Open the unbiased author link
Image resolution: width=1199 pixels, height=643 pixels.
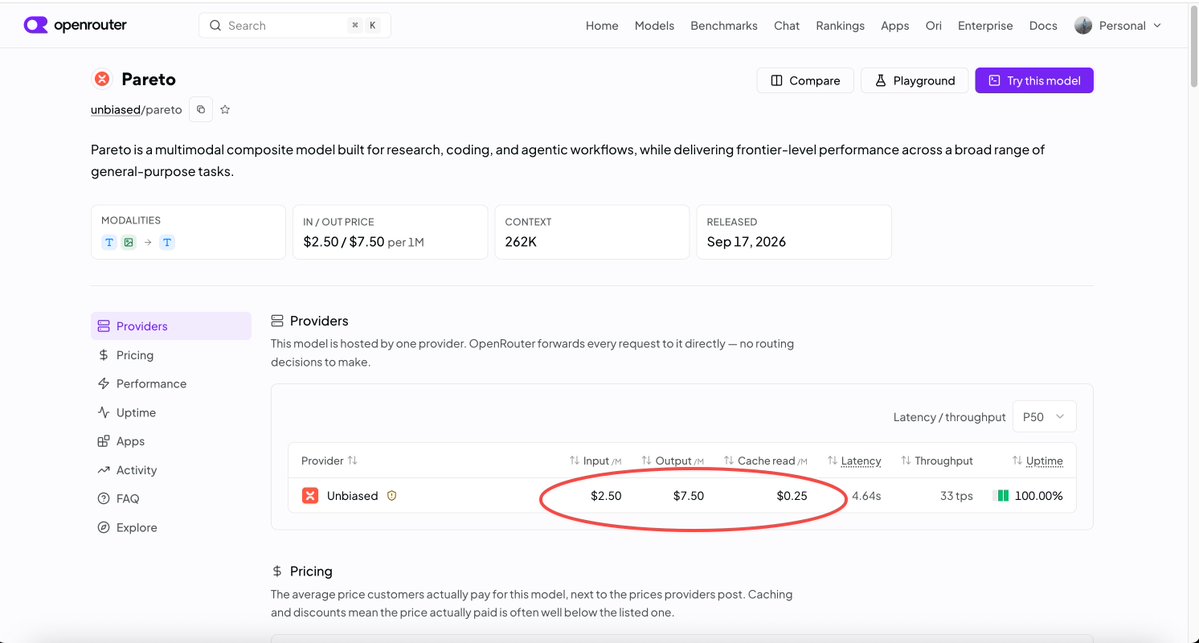pos(115,109)
